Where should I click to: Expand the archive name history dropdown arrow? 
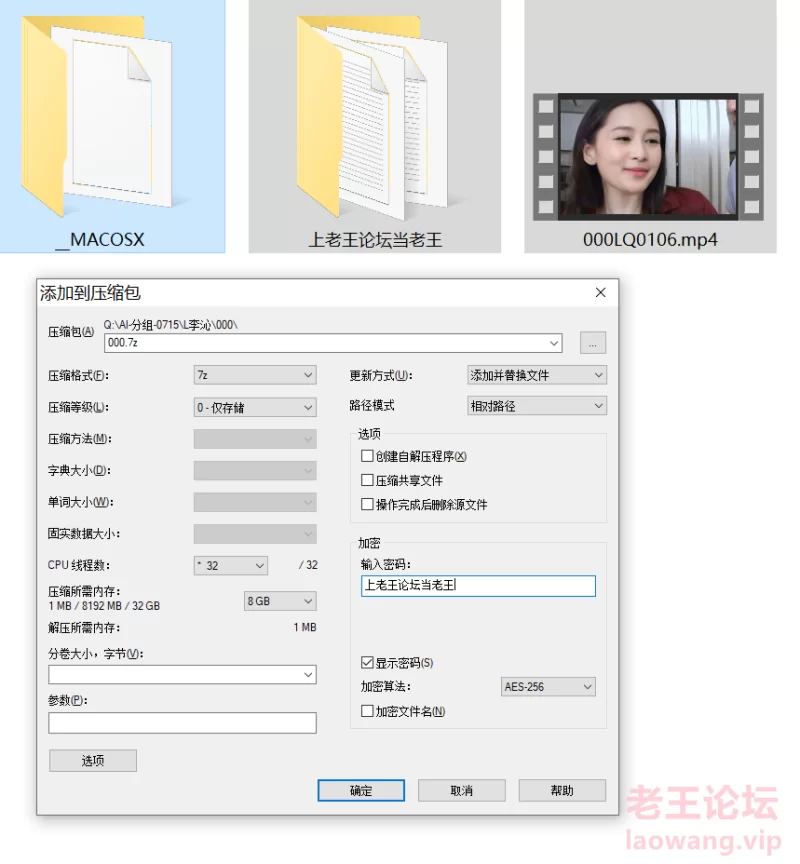[x=554, y=343]
